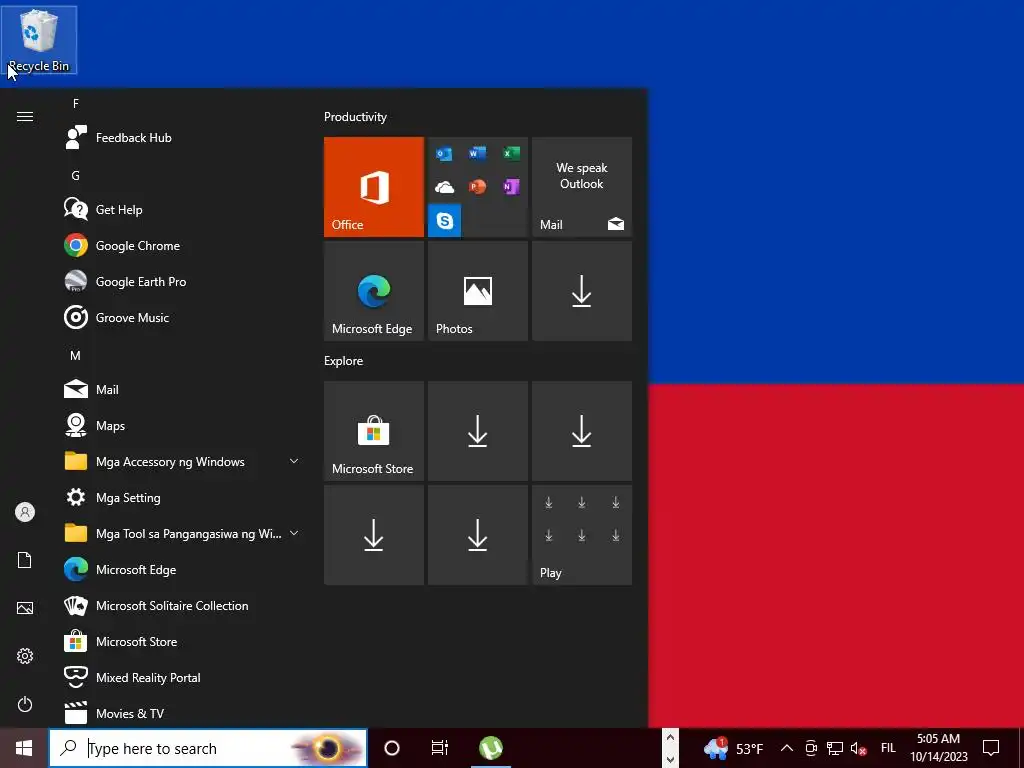The height and width of the screenshot is (768, 1024).
Task: Launch Microsoft Solitaire Collection
Action: 182,605
